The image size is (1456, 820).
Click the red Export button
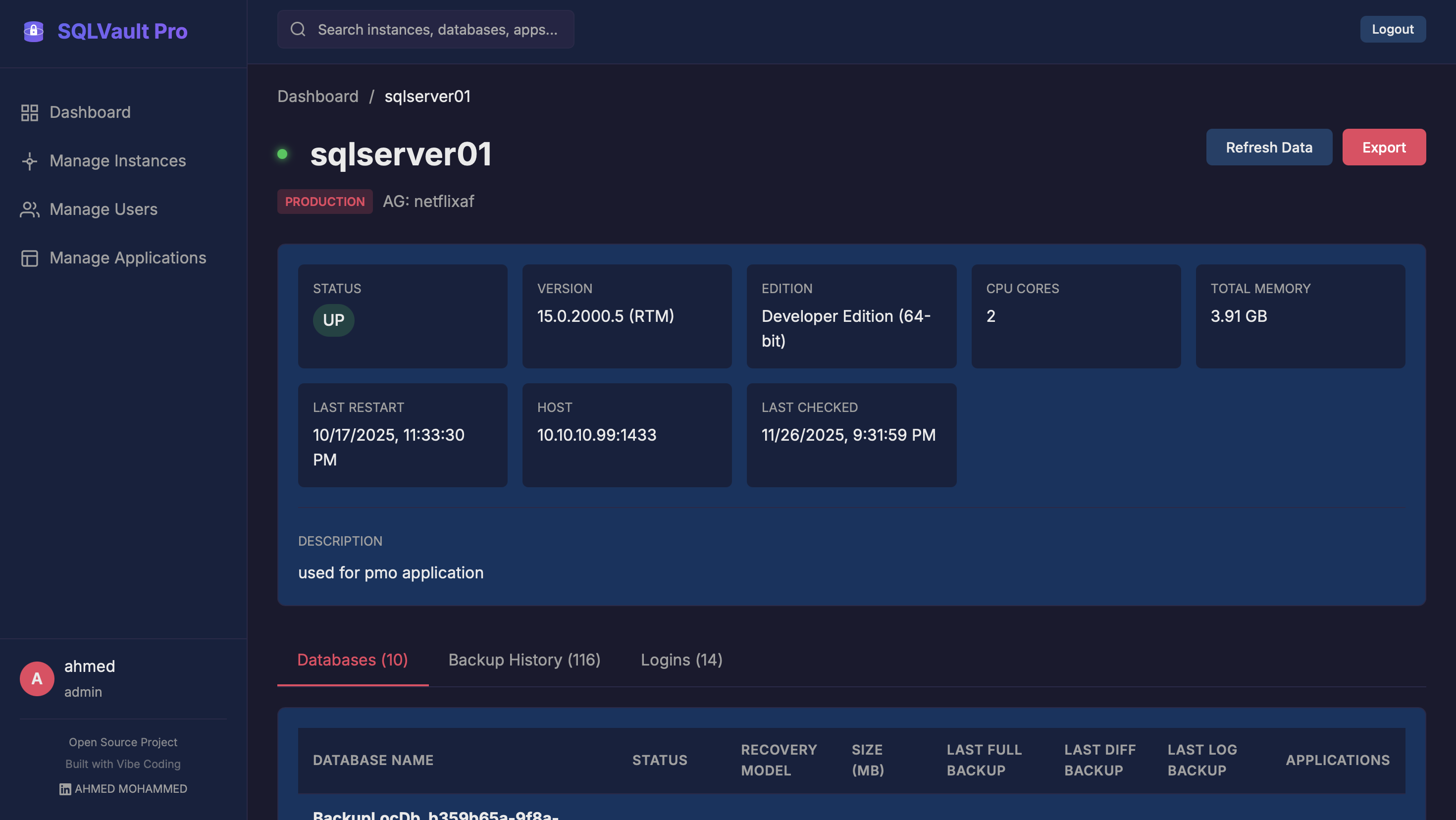pyautogui.click(x=1383, y=148)
